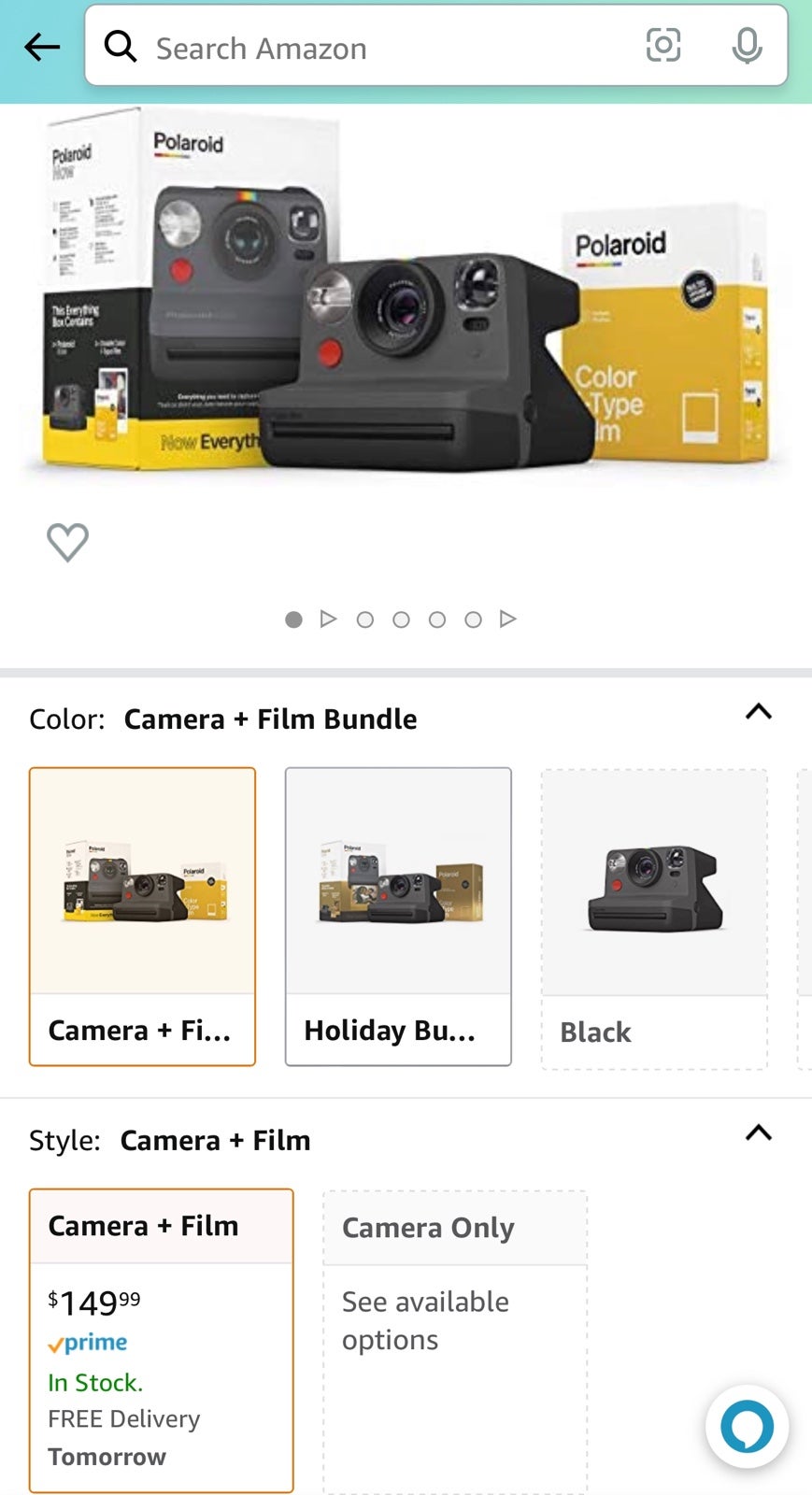
Task: Play last product video indicator
Action: click(x=507, y=619)
